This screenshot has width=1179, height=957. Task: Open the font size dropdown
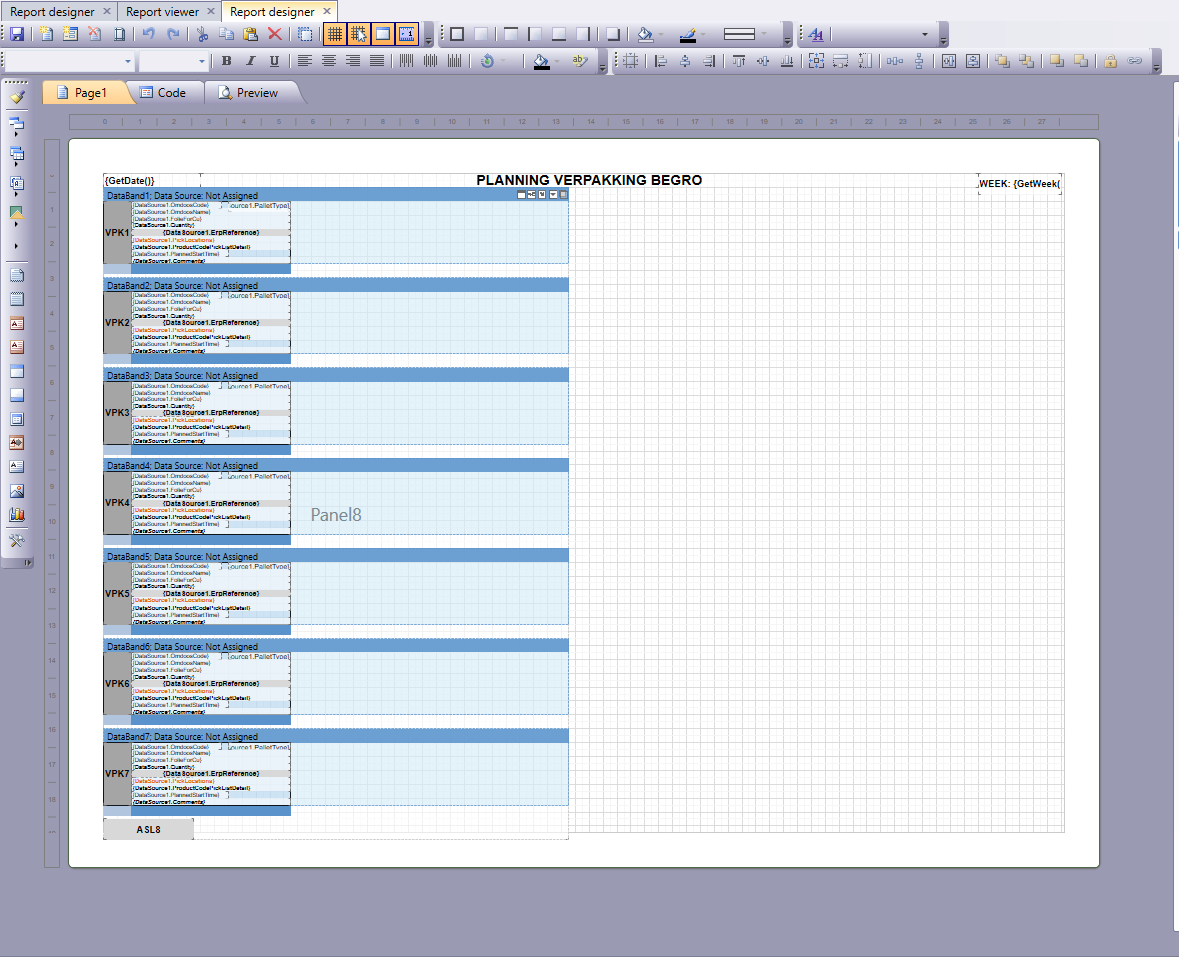point(201,61)
